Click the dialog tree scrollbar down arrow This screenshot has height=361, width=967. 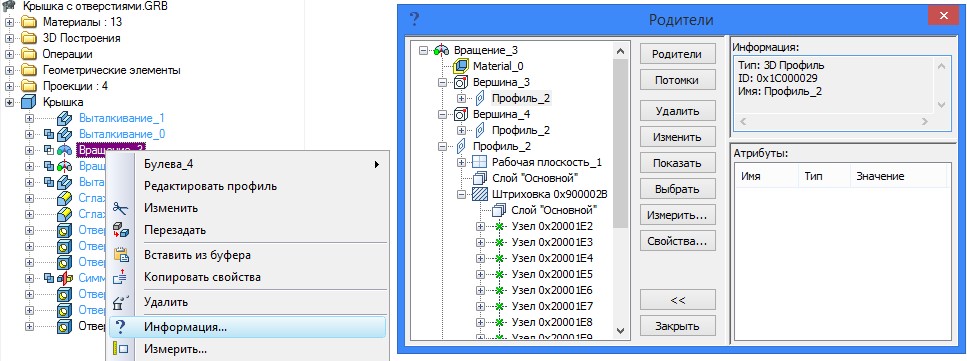[x=620, y=330]
